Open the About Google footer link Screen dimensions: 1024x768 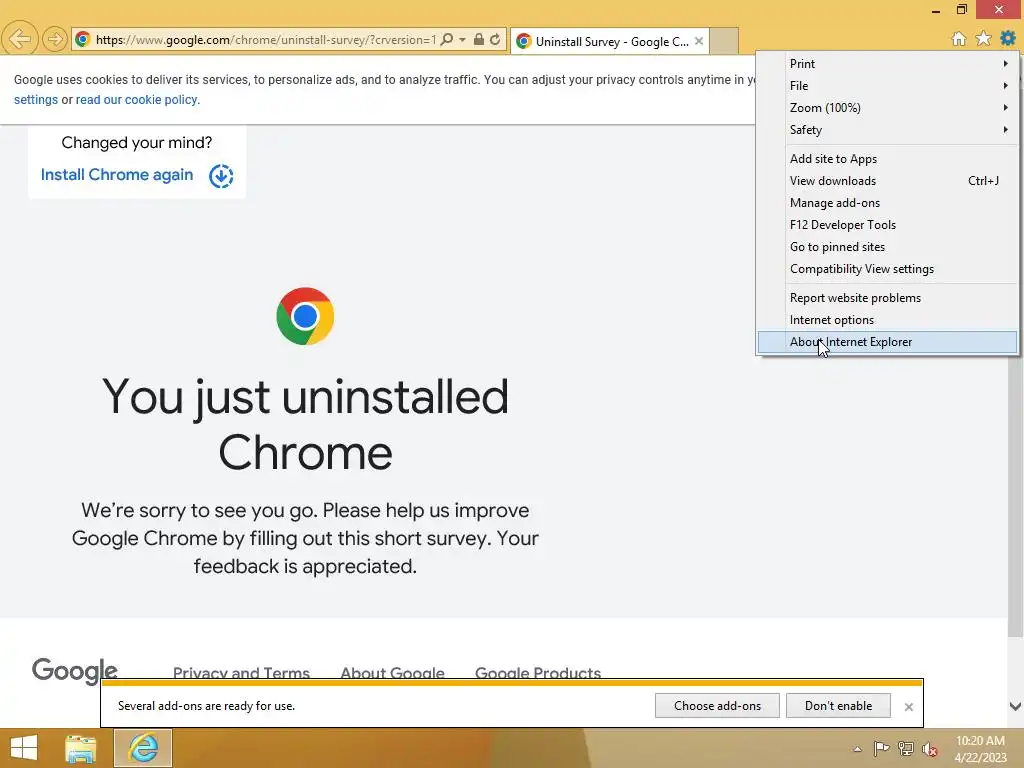(x=392, y=673)
